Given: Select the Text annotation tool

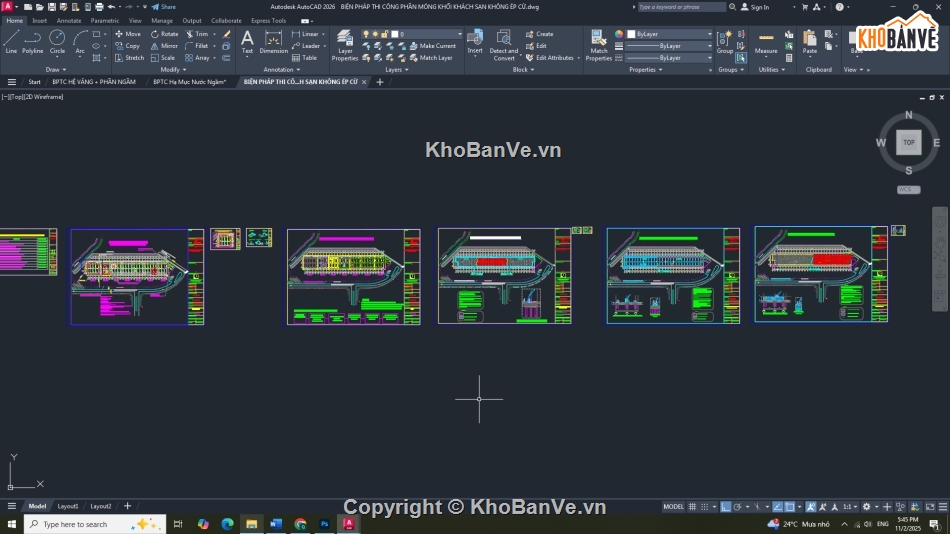Looking at the screenshot, I should tap(247, 41).
